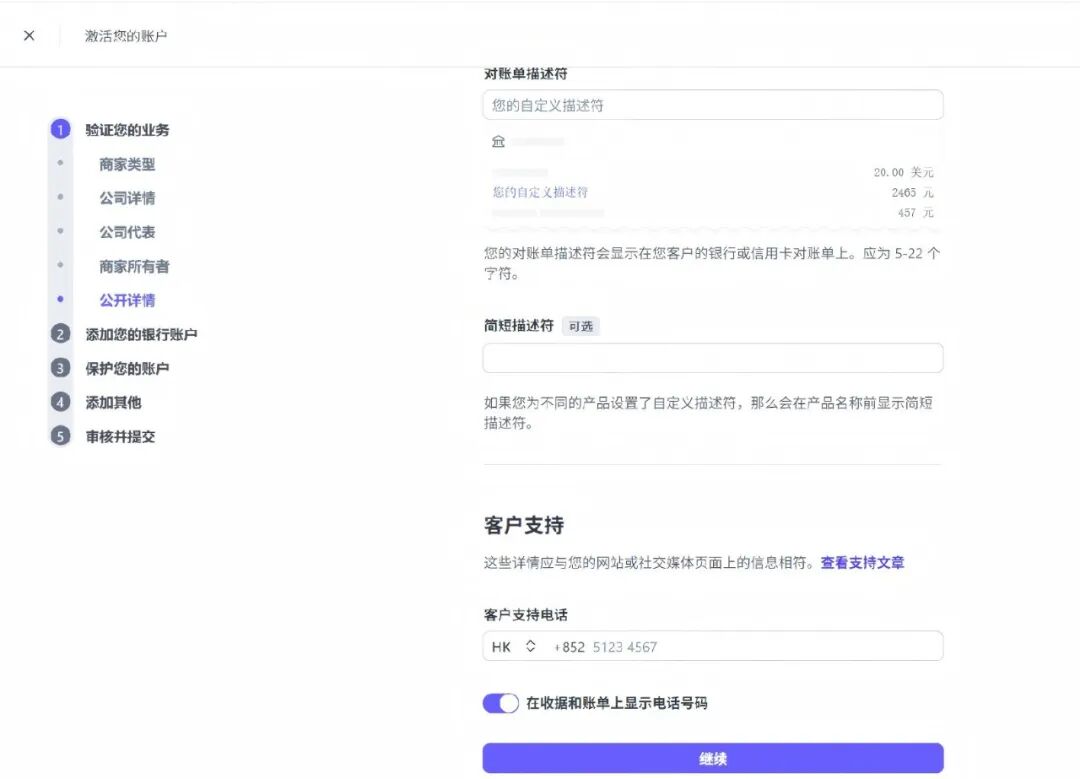Click the 对账单描述符 input field
1080x779 pixels.
click(712, 105)
